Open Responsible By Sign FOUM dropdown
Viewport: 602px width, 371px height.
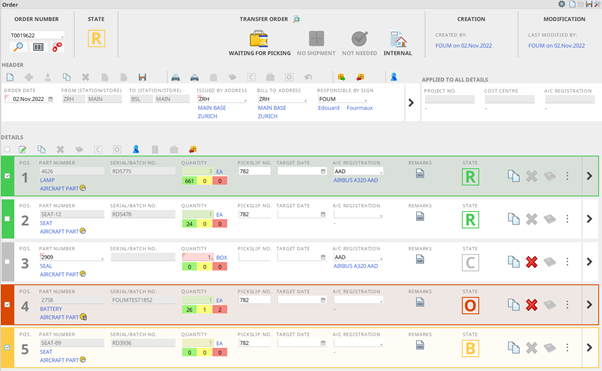tap(366, 100)
